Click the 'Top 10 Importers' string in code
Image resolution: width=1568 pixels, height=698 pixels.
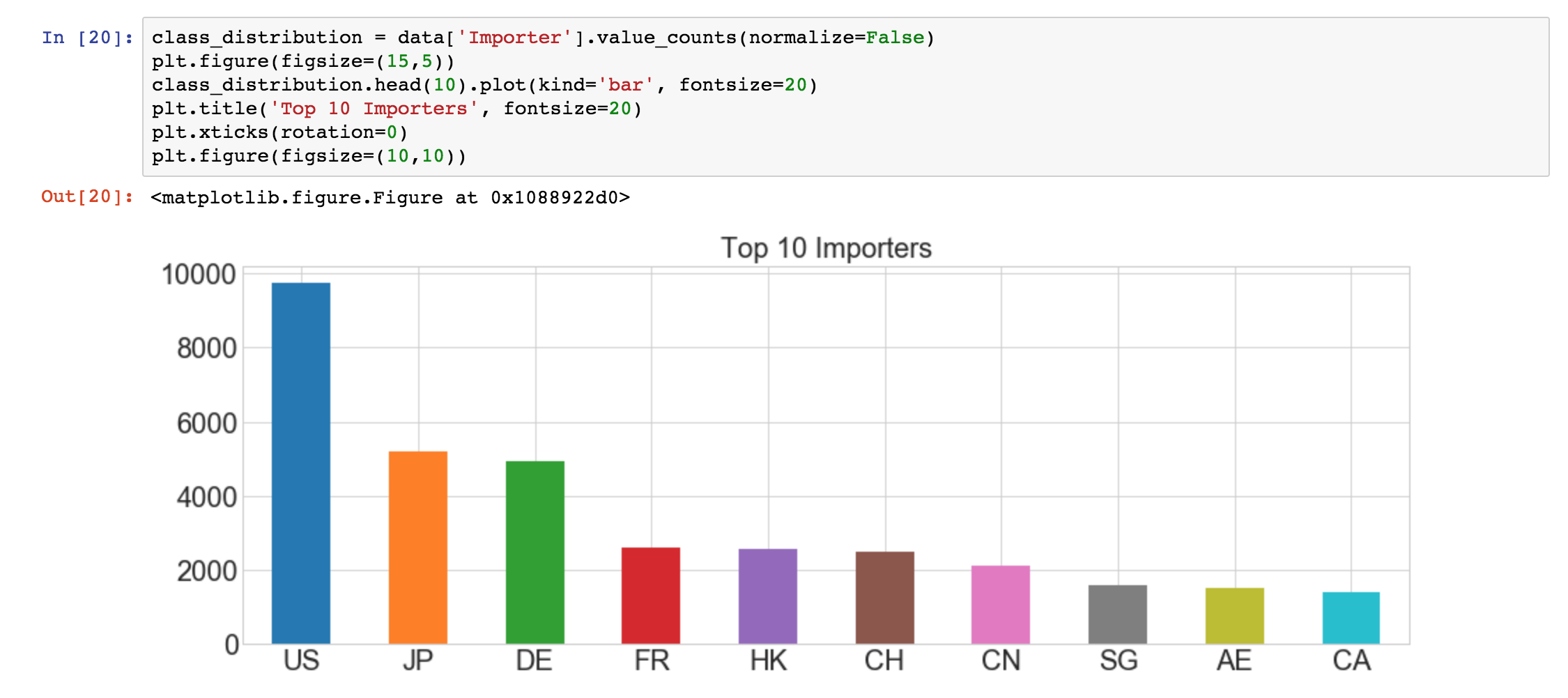[x=374, y=109]
